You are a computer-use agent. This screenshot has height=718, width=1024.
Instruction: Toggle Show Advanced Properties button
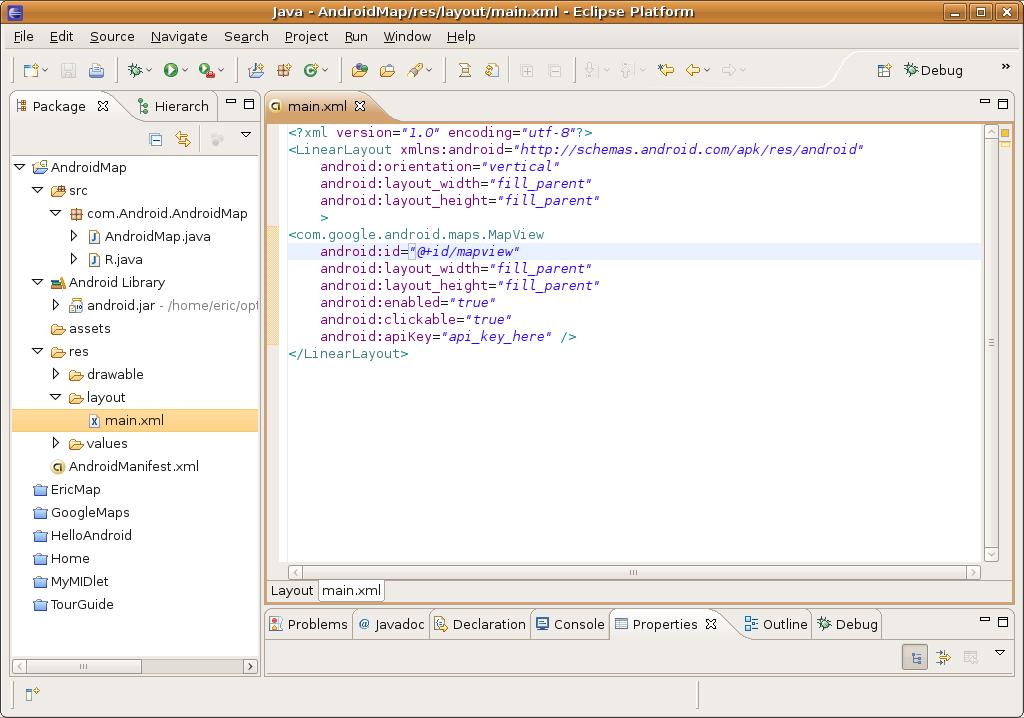tap(942, 657)
